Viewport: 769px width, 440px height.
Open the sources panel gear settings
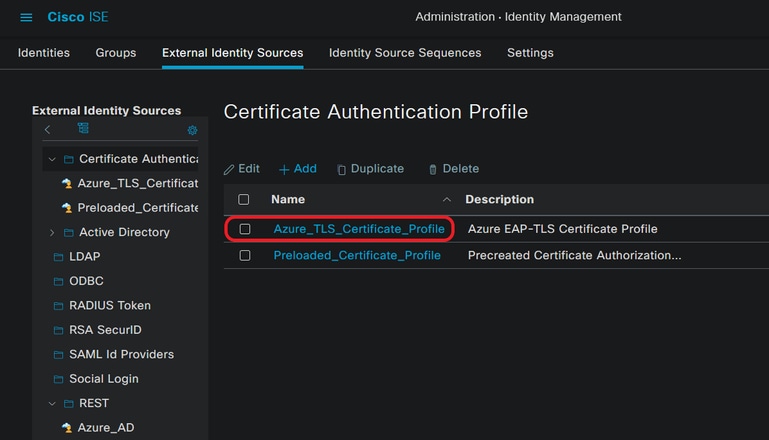point(192,130)
